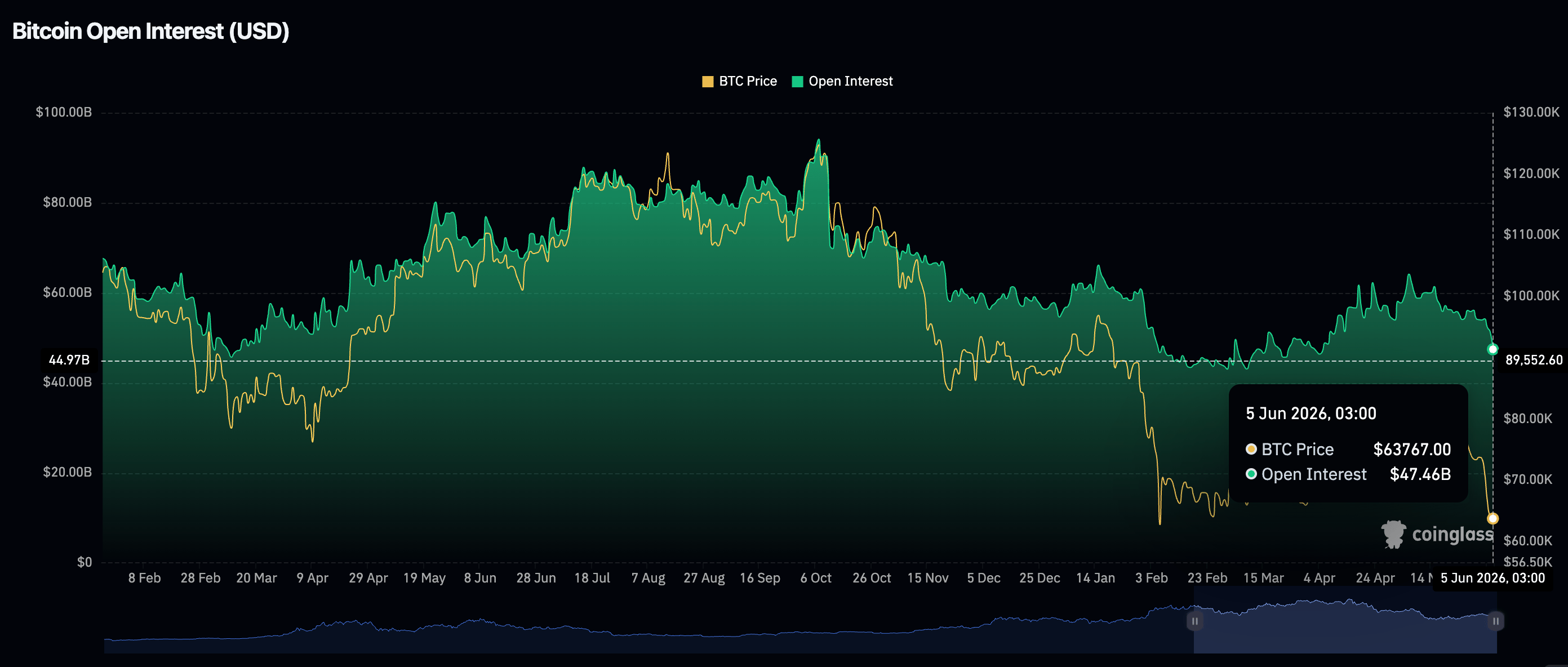Click the yellow BTC Price legend swatch
The width and height of the screenshot is (1568, 667).
point(707,82)
